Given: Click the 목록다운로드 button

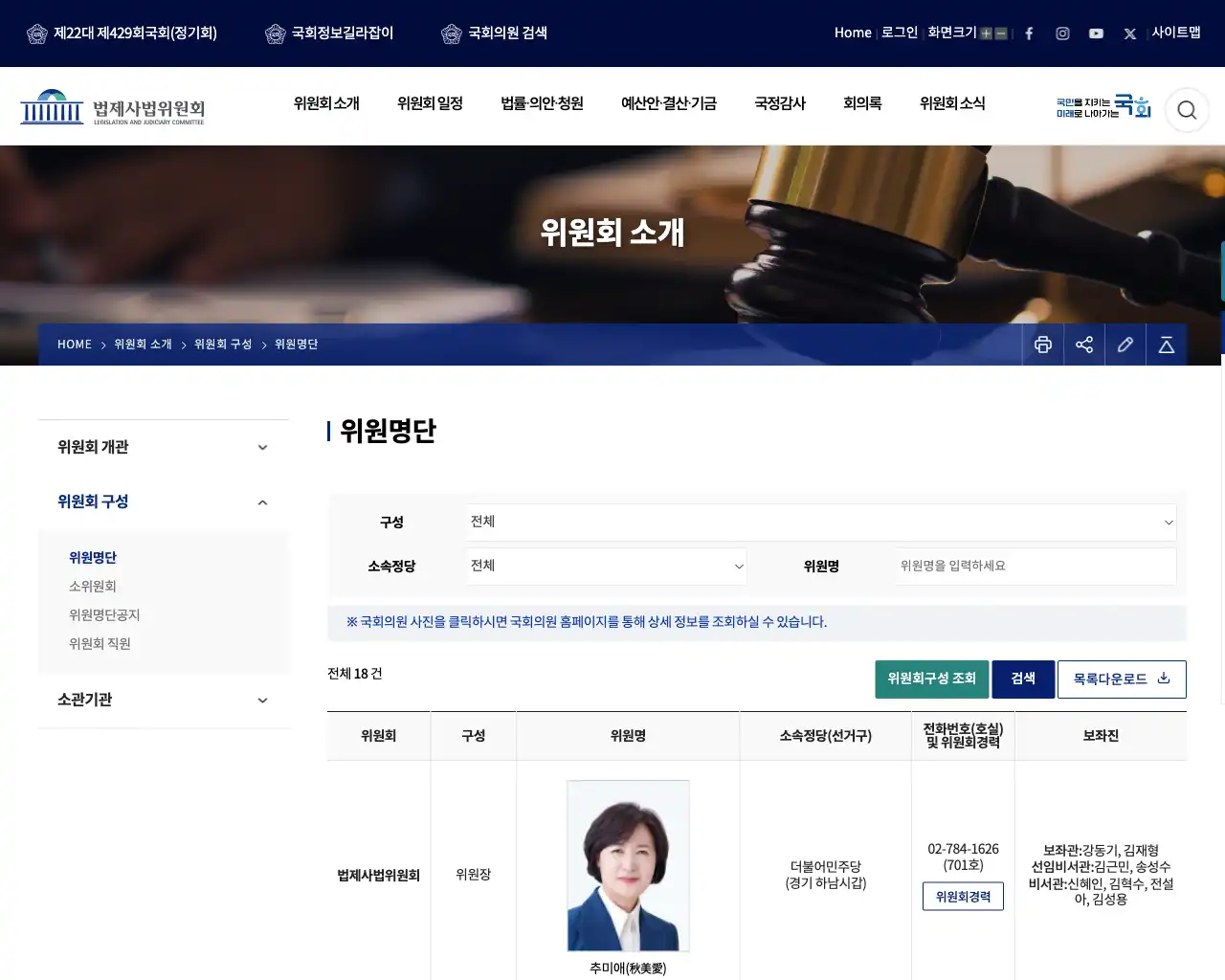Looking at the screenshot, I should 1122,679.
